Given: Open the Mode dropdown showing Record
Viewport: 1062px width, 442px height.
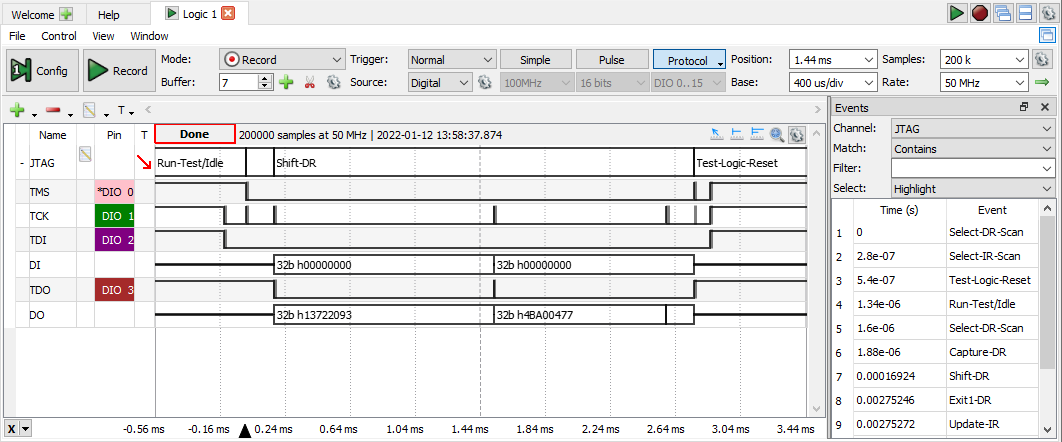Looking at the screenshot, I should (x=282, y=59).
